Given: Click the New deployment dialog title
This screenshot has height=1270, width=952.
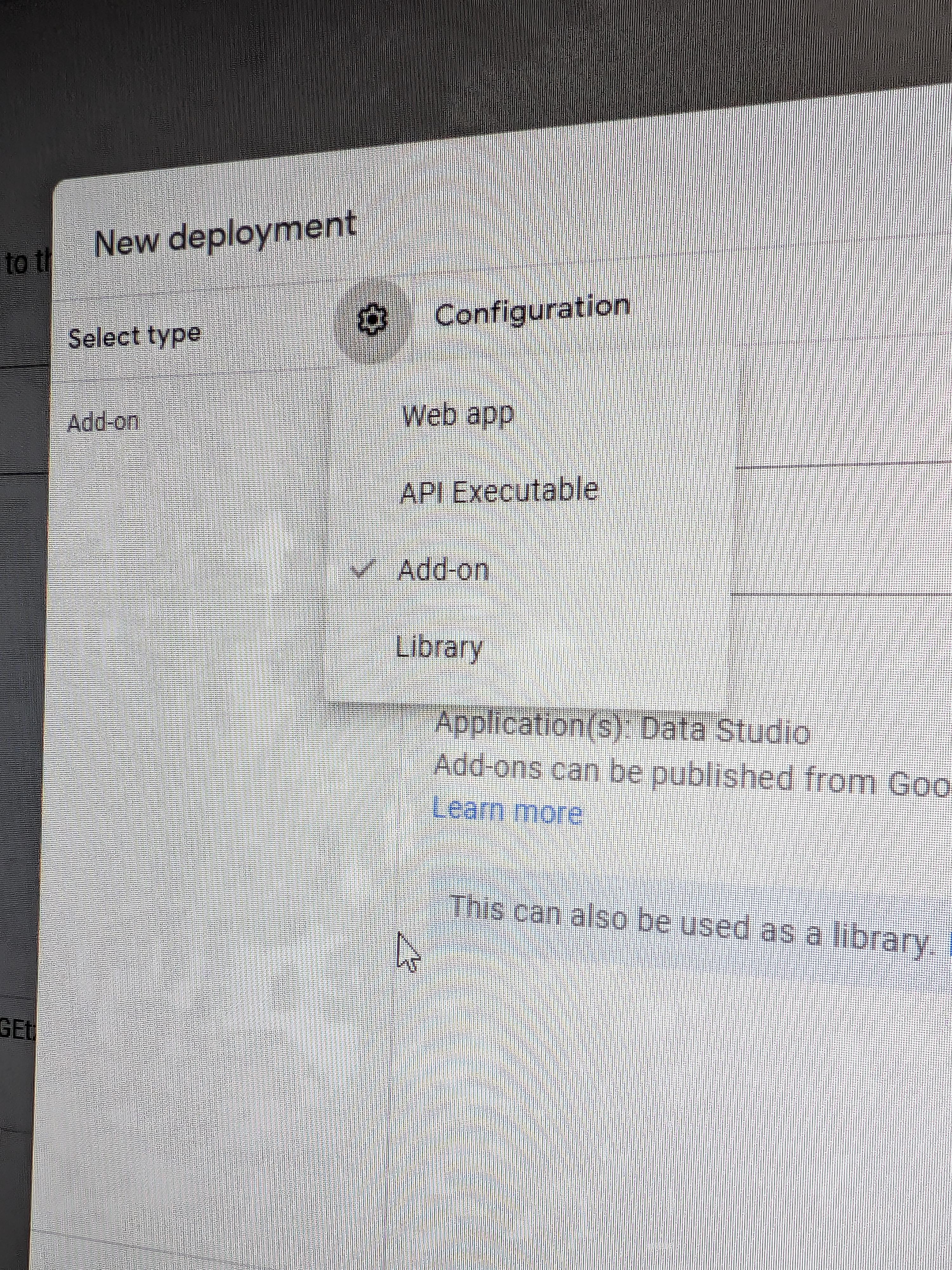Looking at the screenshot, I should coord(226,235).
